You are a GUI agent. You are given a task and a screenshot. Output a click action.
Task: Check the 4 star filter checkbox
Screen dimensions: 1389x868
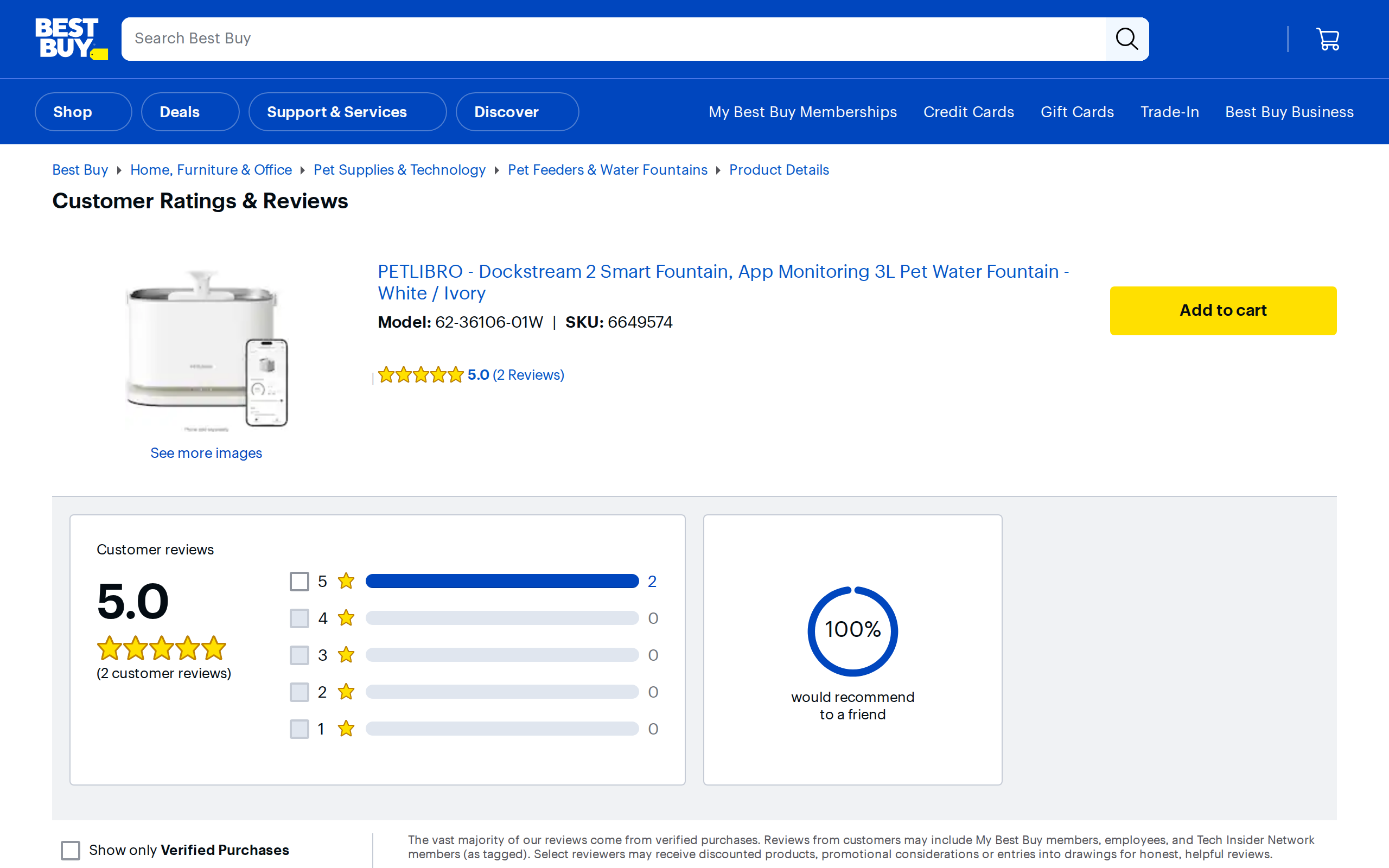pyautogui.click(x=299, y=618)
